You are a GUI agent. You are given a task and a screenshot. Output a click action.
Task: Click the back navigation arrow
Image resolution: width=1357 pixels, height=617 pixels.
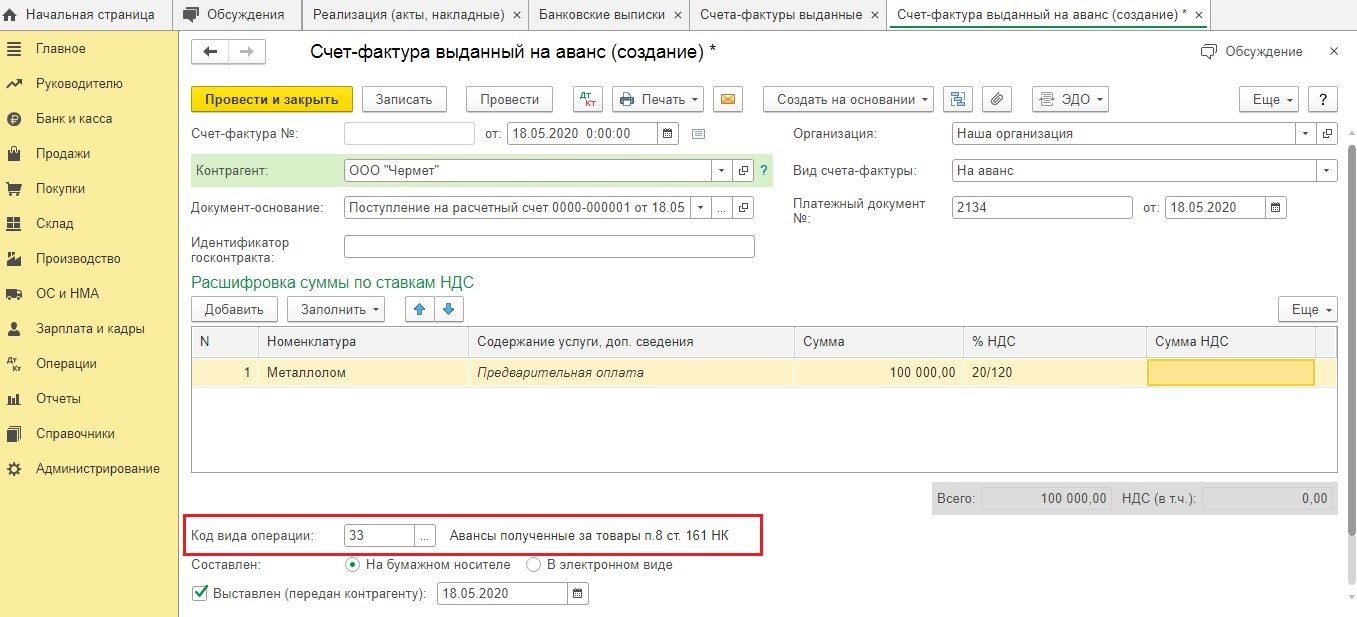(x=210, y=52)
